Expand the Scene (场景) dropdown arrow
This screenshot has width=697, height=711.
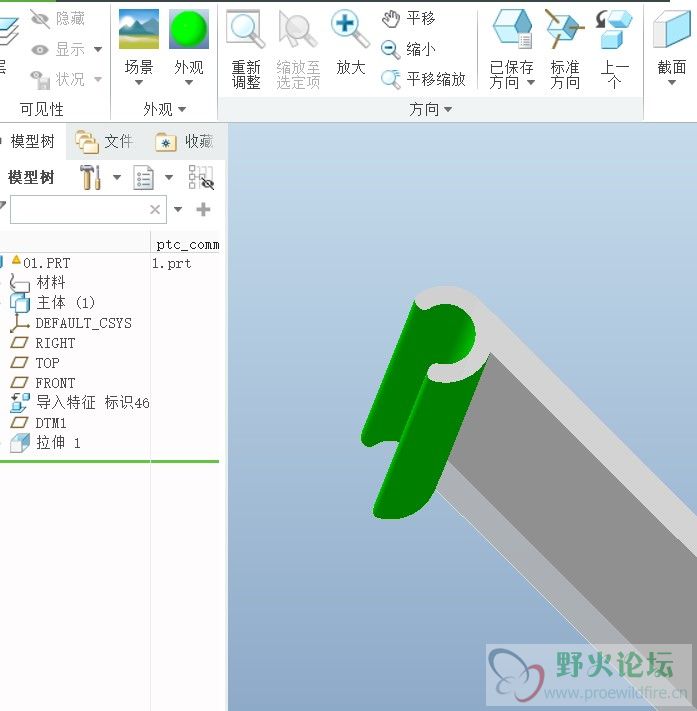139,83
